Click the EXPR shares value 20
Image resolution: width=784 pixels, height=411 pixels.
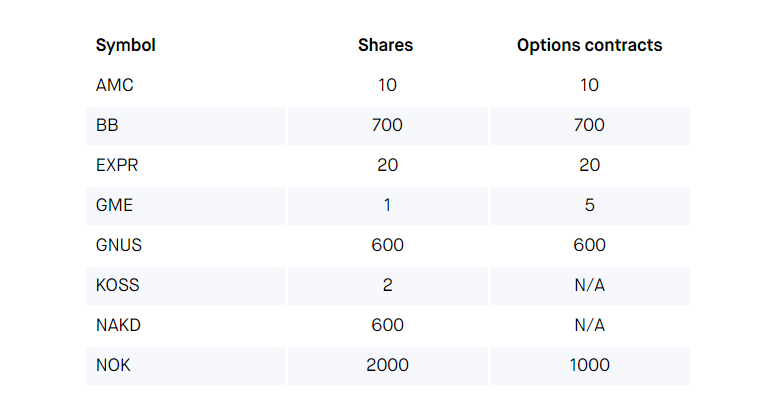coord(387,165)
